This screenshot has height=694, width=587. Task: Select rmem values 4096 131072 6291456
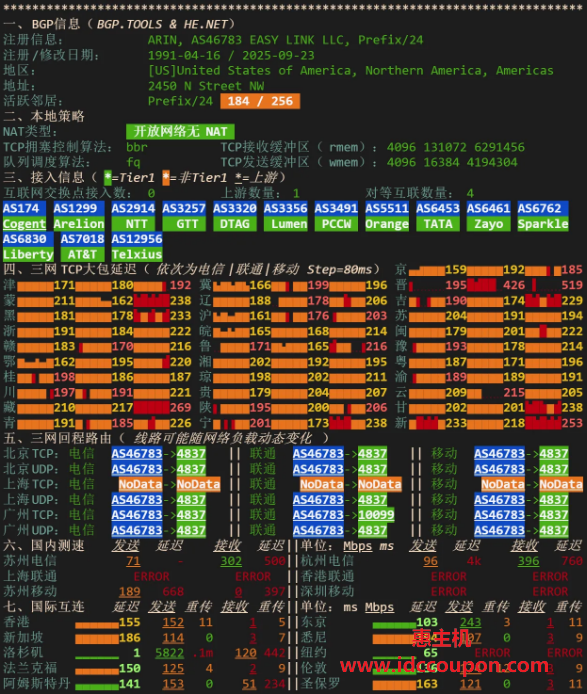tap(456, 147)
